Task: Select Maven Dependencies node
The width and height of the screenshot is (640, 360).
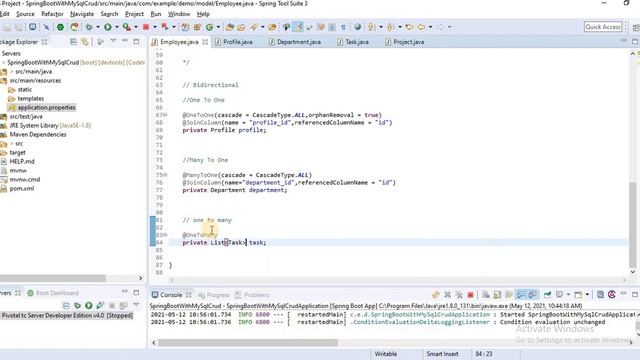Action: click(38, 134)
